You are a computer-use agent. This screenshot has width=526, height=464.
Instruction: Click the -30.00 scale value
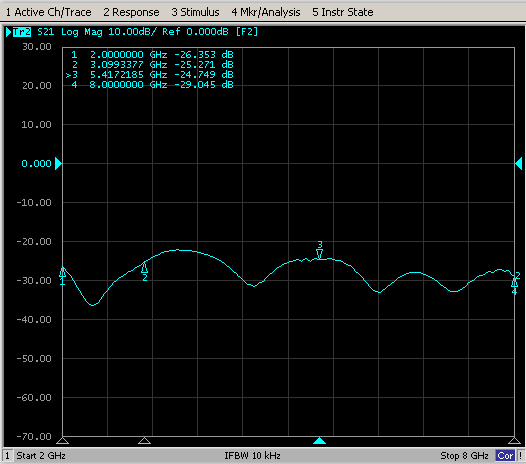tap(34, 280)
